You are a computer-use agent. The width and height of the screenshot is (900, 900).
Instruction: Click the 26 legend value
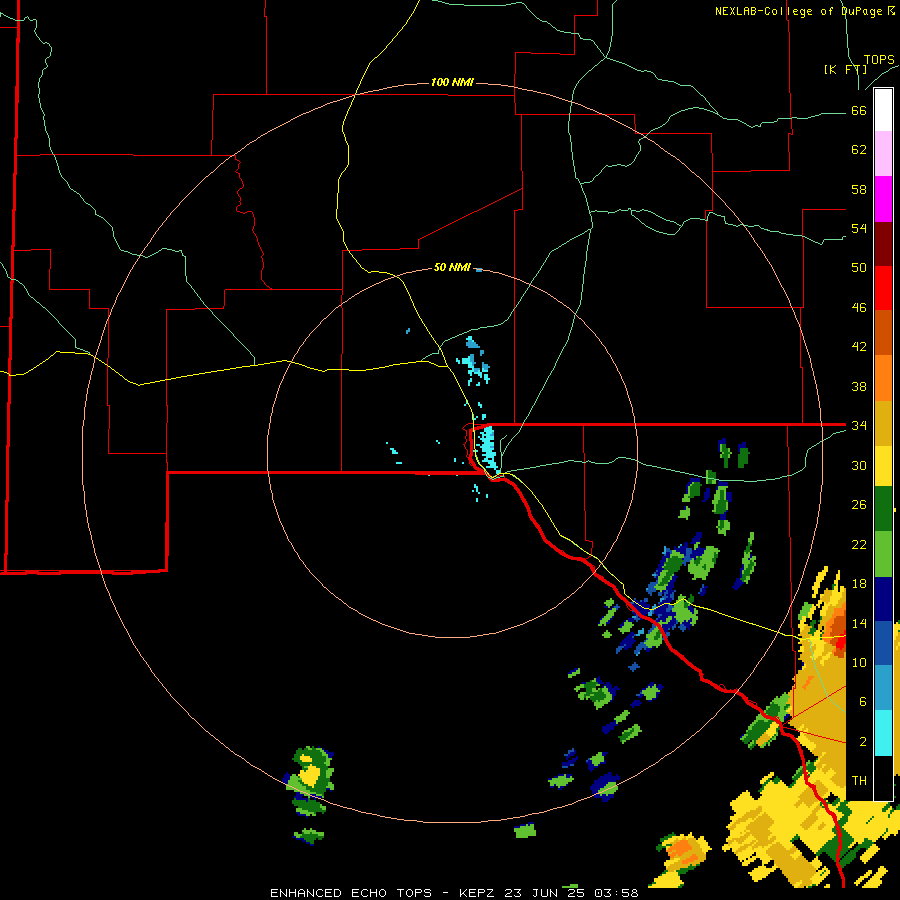click(x=859, y=505)
